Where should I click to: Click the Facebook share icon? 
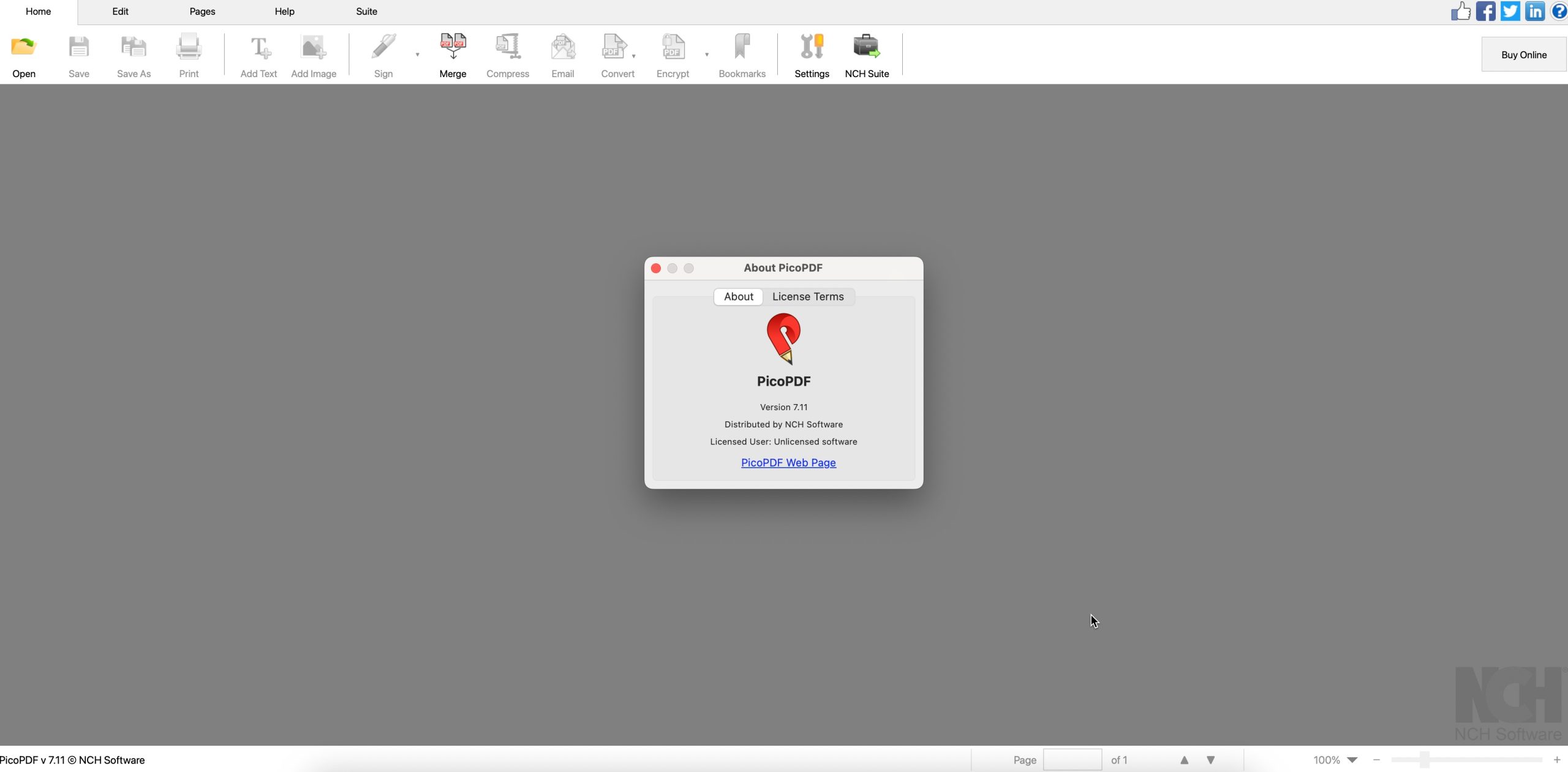(x=1485, y=11)
